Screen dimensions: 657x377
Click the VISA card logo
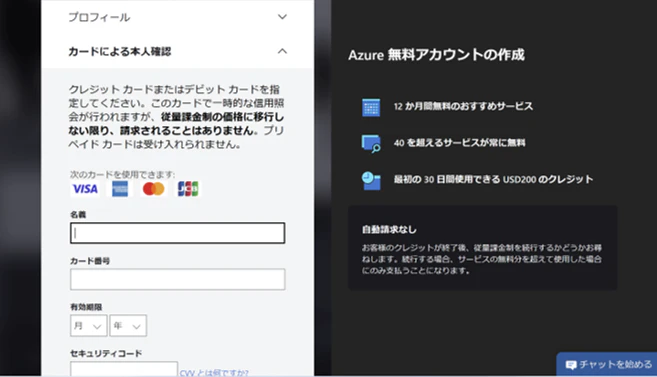coord(85,189)
